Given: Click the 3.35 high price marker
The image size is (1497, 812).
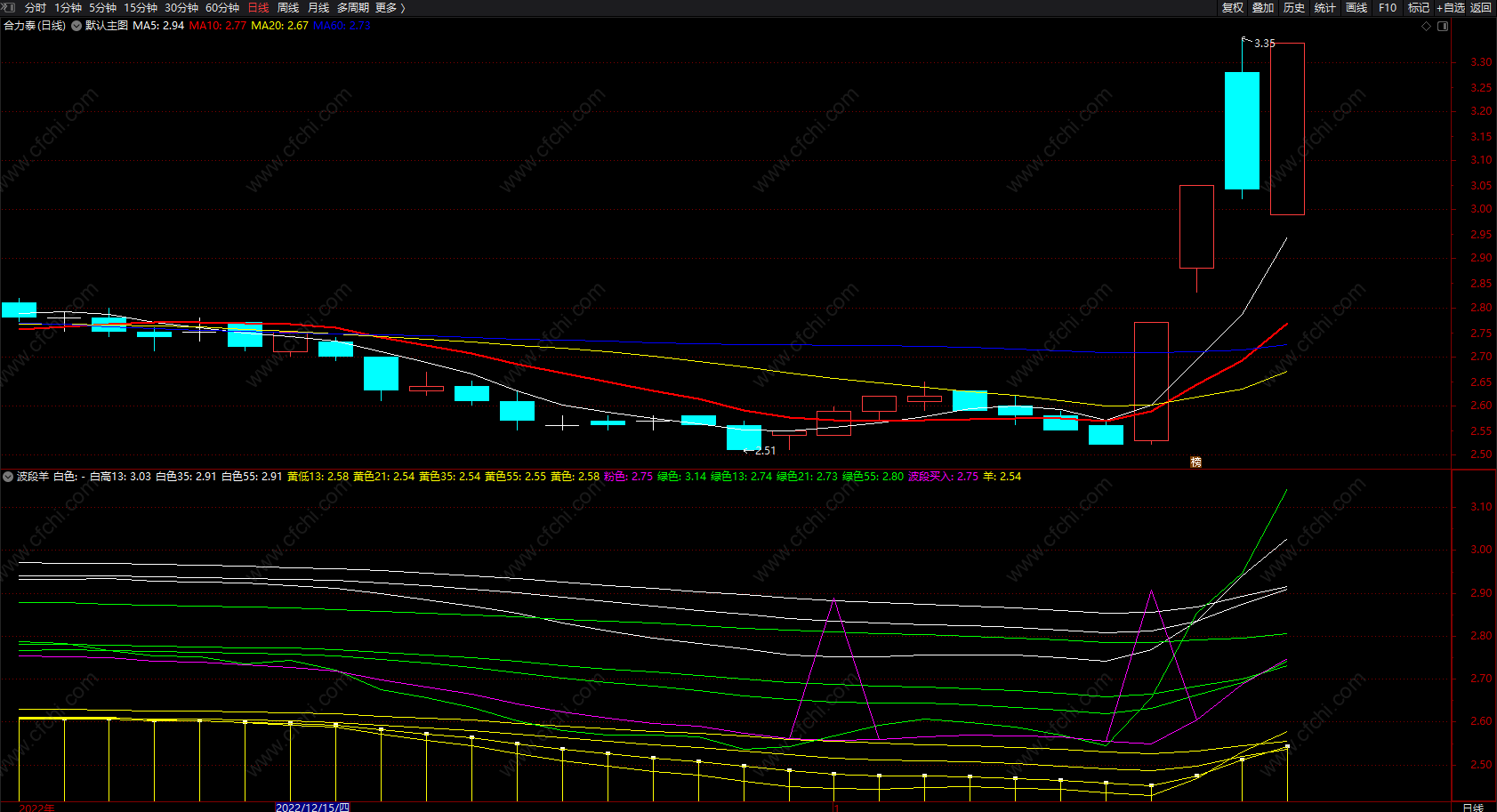Looking at the screenshot, I should coord(1264,43).
